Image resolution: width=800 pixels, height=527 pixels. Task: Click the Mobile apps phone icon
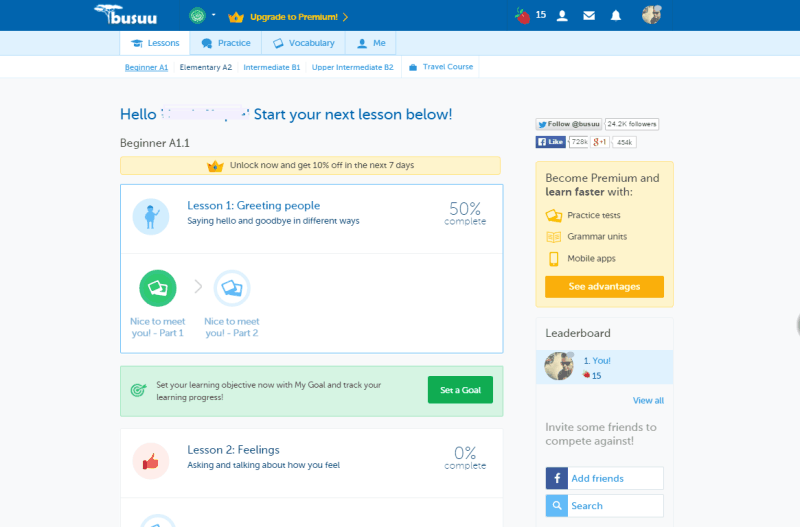[554, 259]
